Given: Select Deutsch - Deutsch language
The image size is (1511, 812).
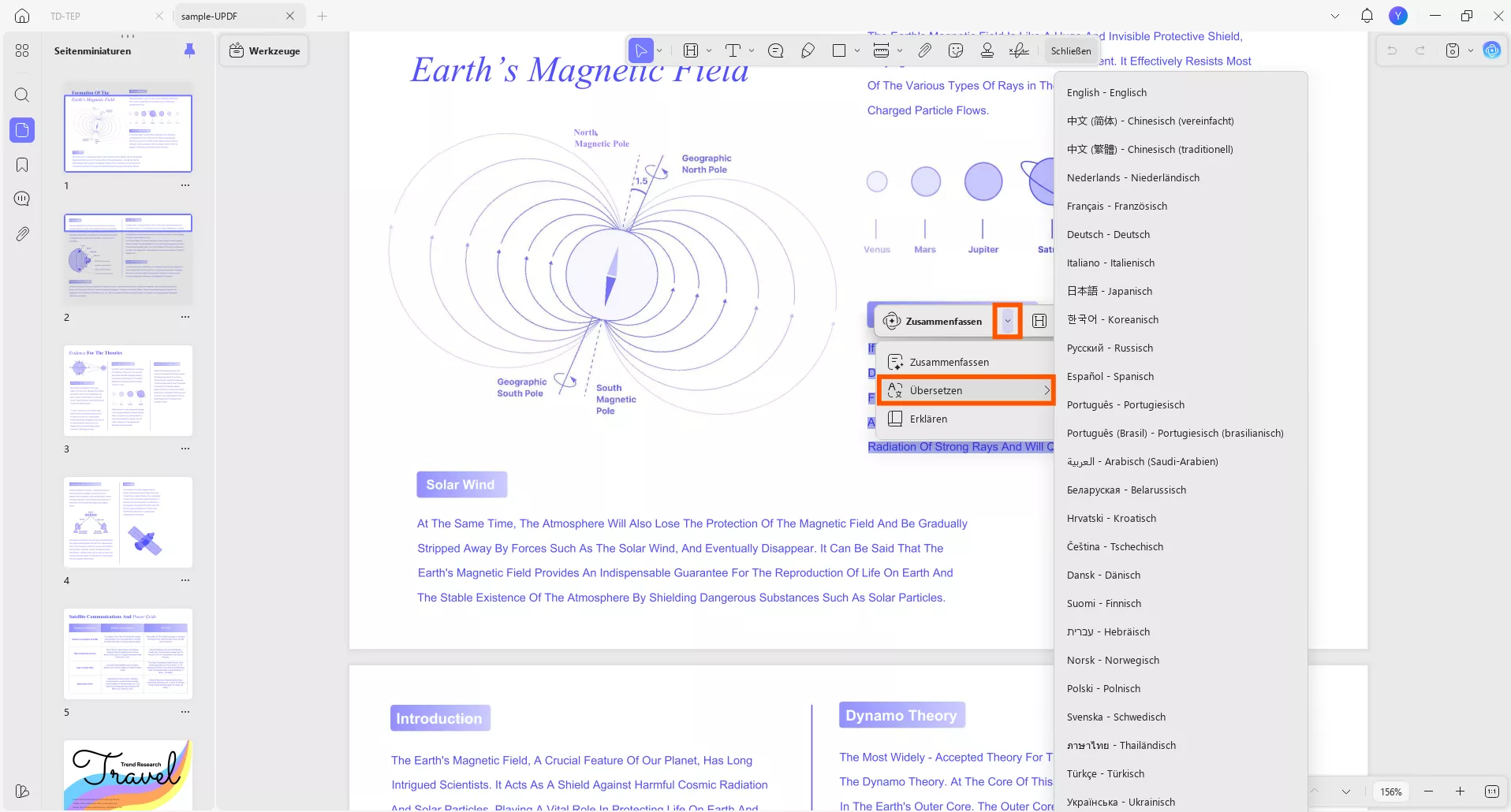Looking at the screenshot, I should [x=1181, y=234].
